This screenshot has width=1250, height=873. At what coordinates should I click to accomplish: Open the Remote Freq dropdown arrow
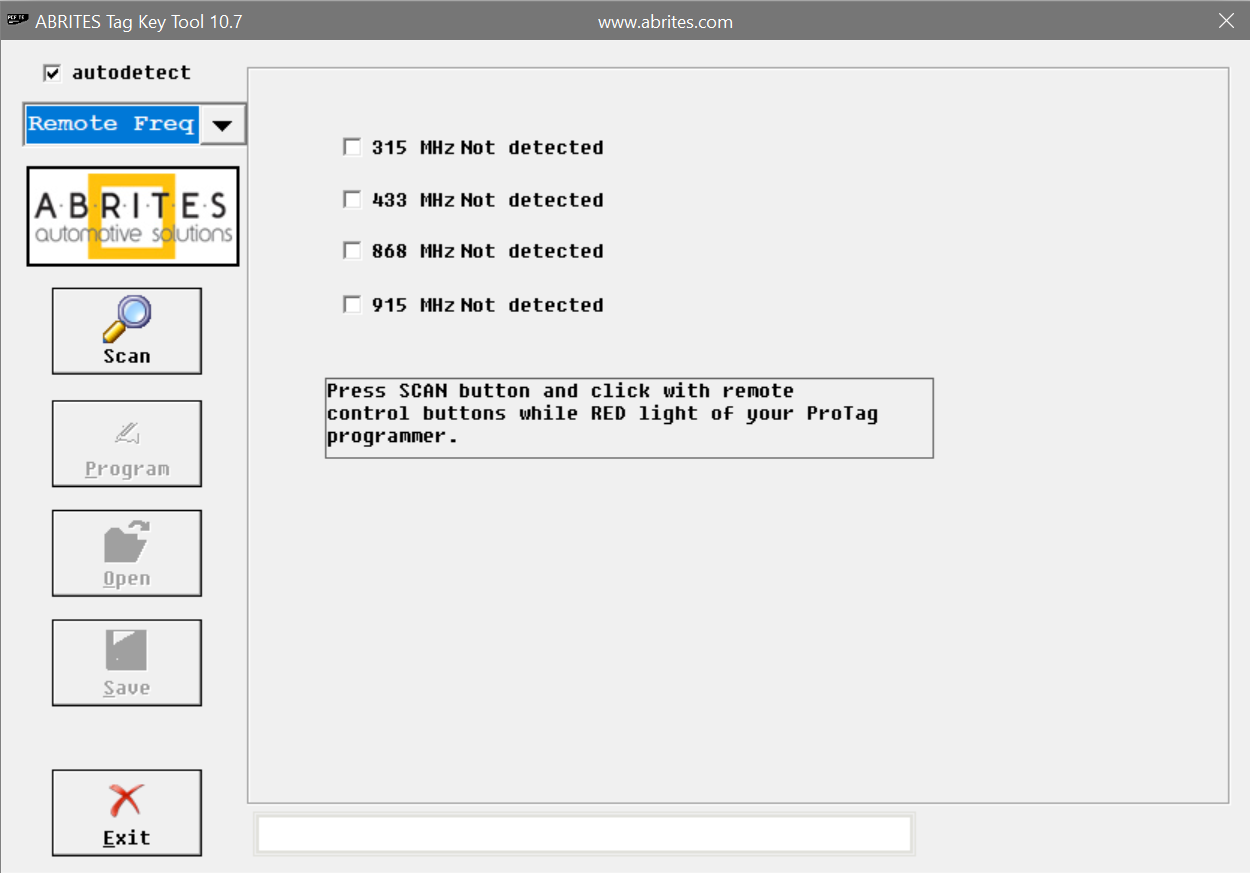(x=223, y=125)
